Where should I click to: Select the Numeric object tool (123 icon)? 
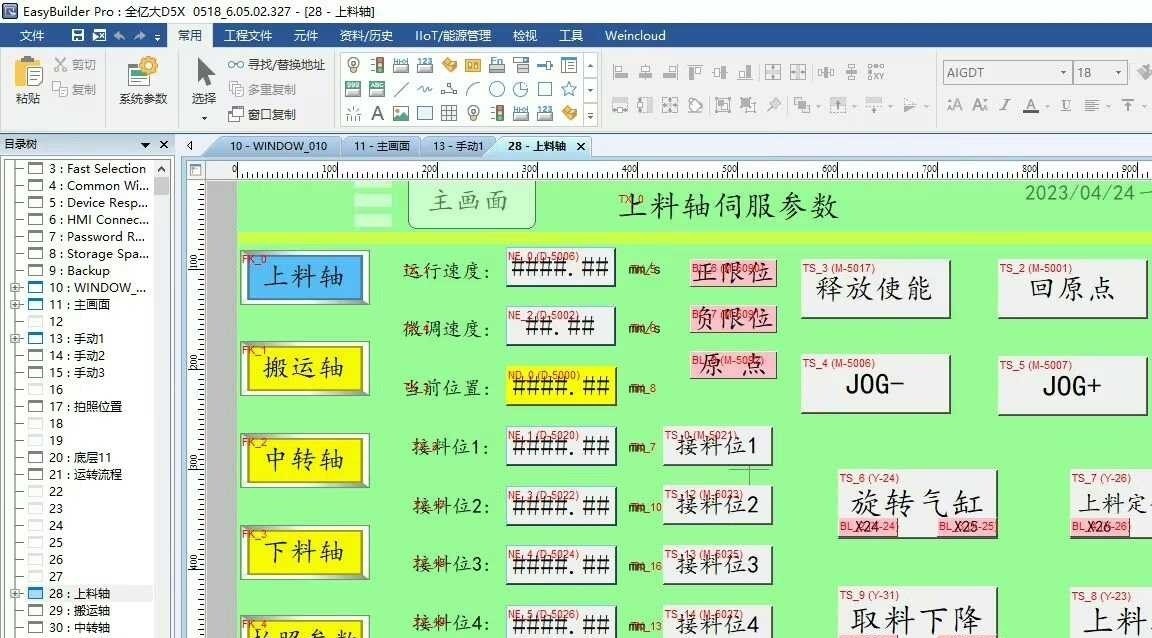(425, 64)
